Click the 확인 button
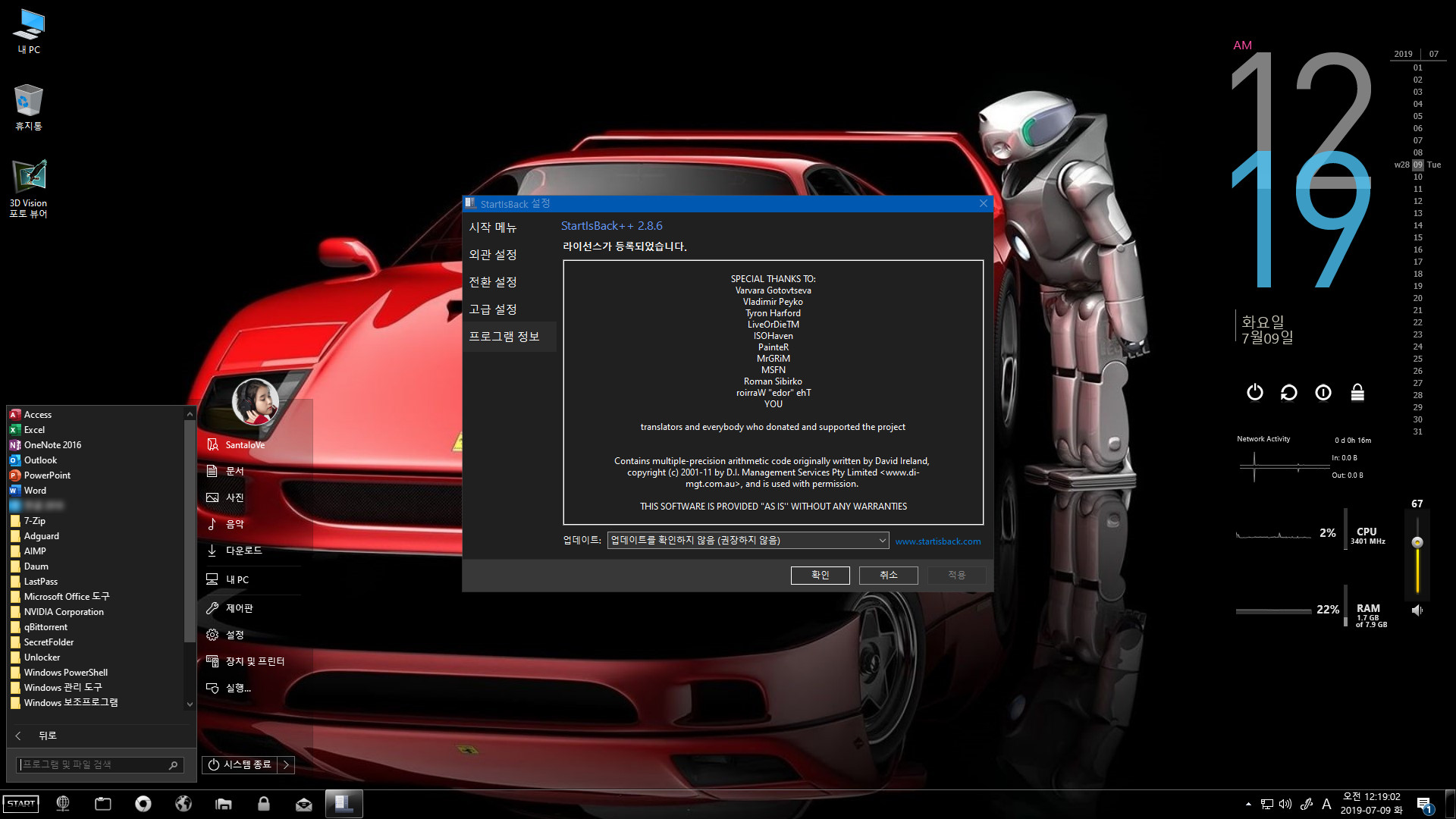 pos(820,576)
